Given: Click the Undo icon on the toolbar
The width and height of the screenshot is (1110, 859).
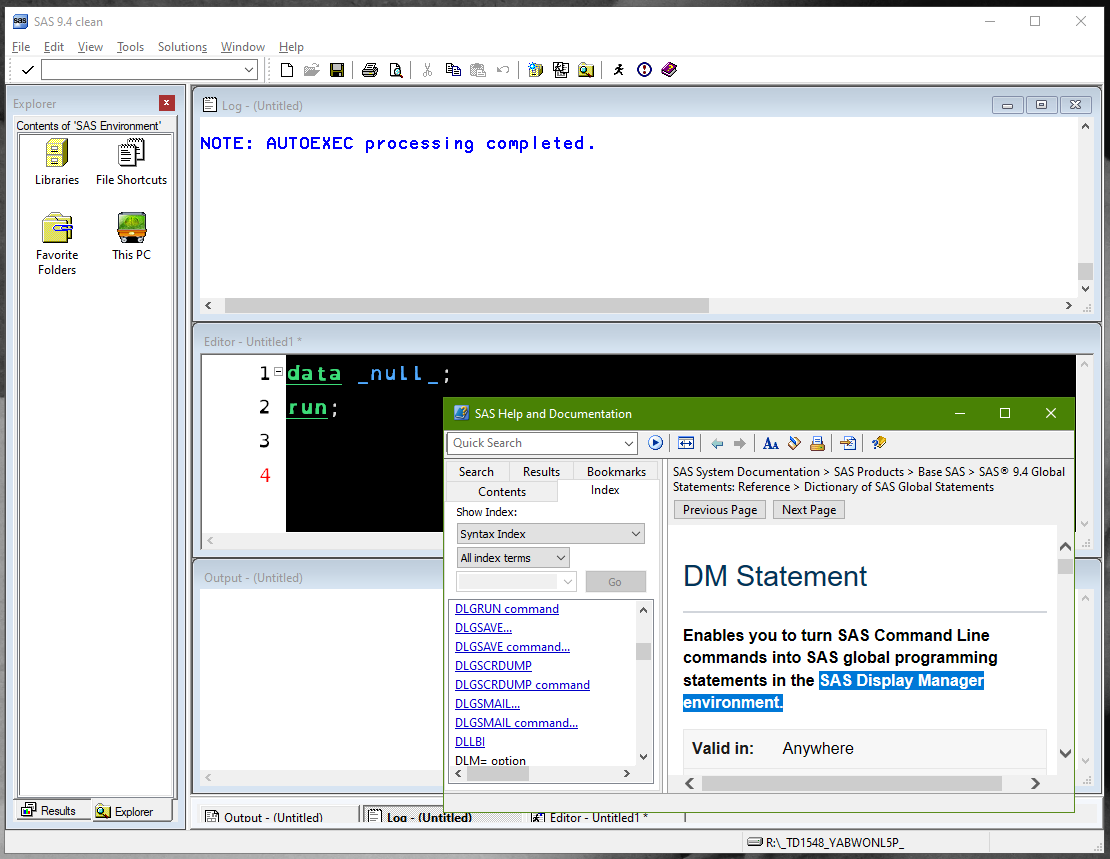Looking at the screenshot, I should [503, 70].
